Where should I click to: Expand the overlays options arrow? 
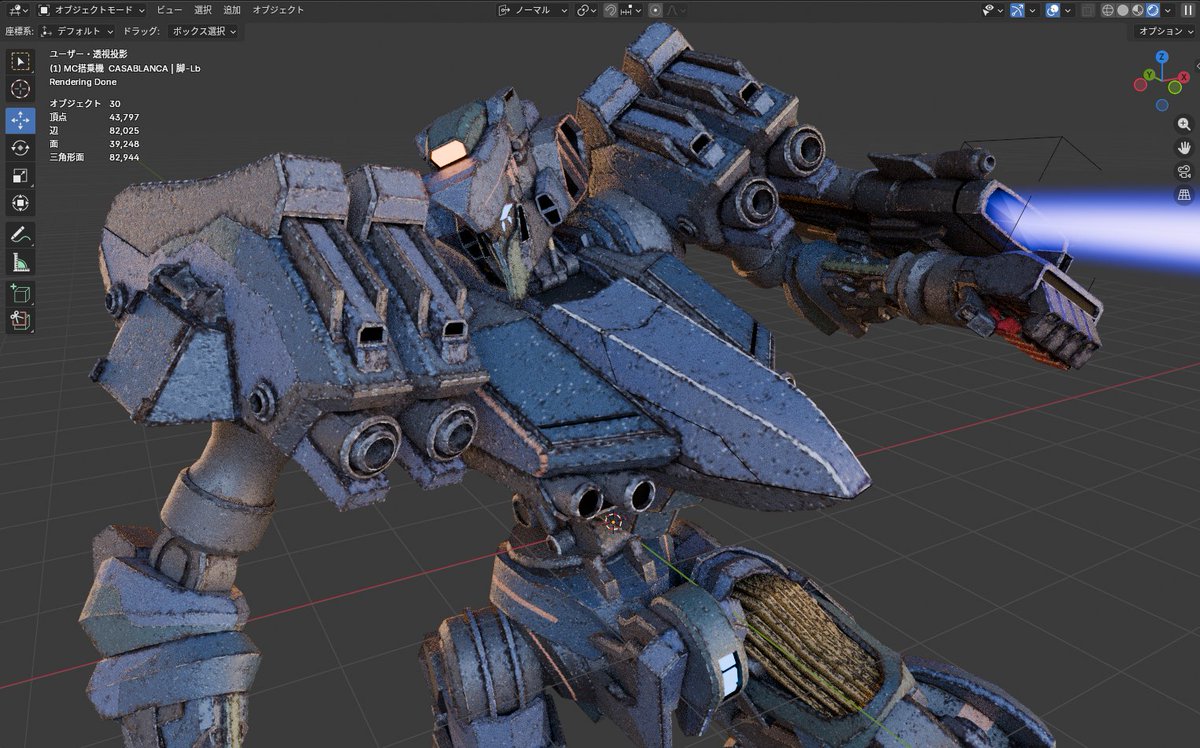(x=1068, y=9)
